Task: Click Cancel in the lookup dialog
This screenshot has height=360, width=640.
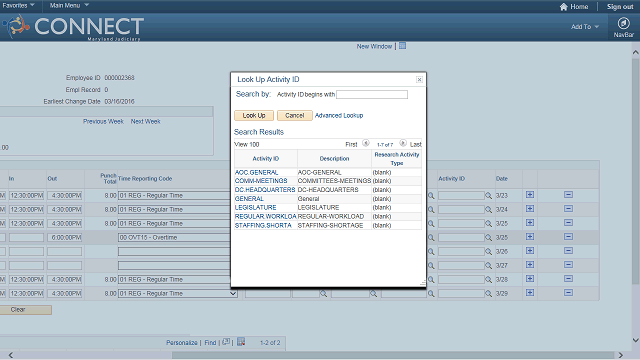Action: tap(295, 116)
